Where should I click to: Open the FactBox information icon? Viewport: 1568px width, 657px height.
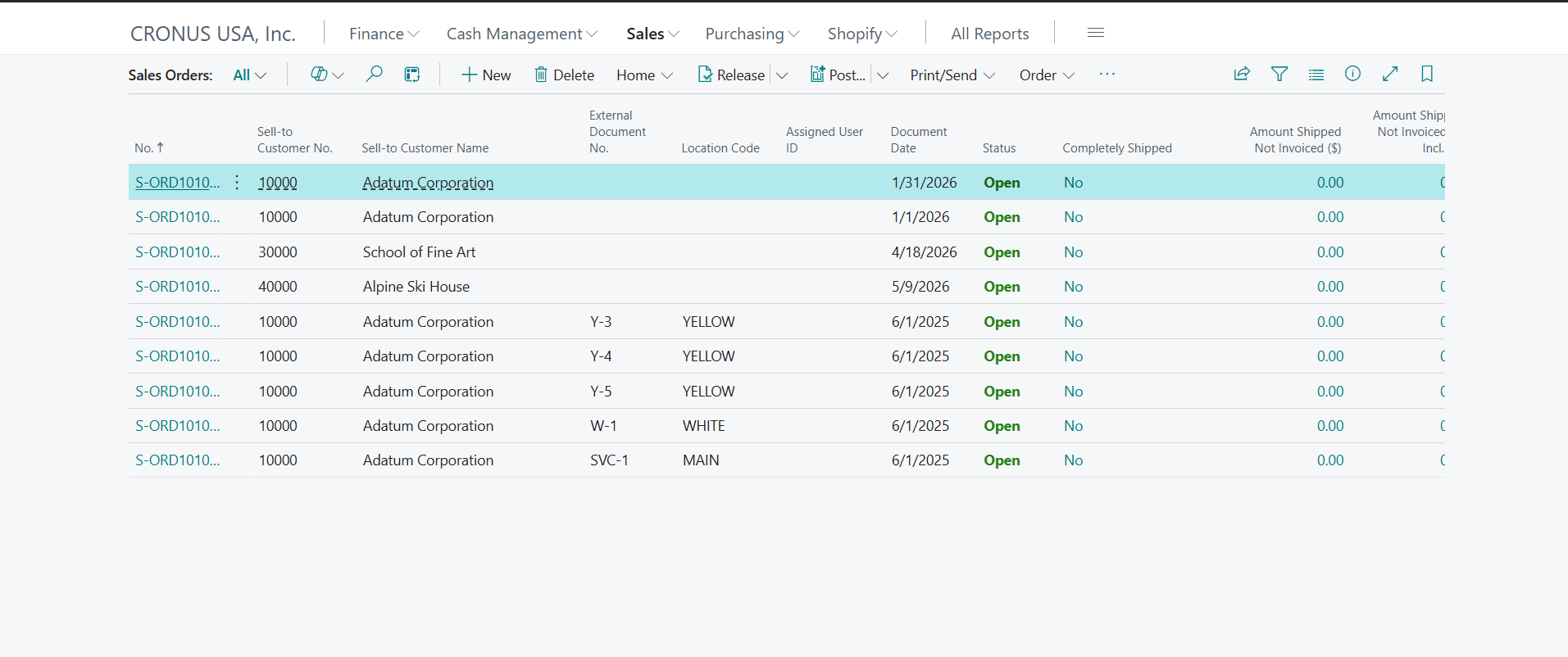[x=1352, y=75]
